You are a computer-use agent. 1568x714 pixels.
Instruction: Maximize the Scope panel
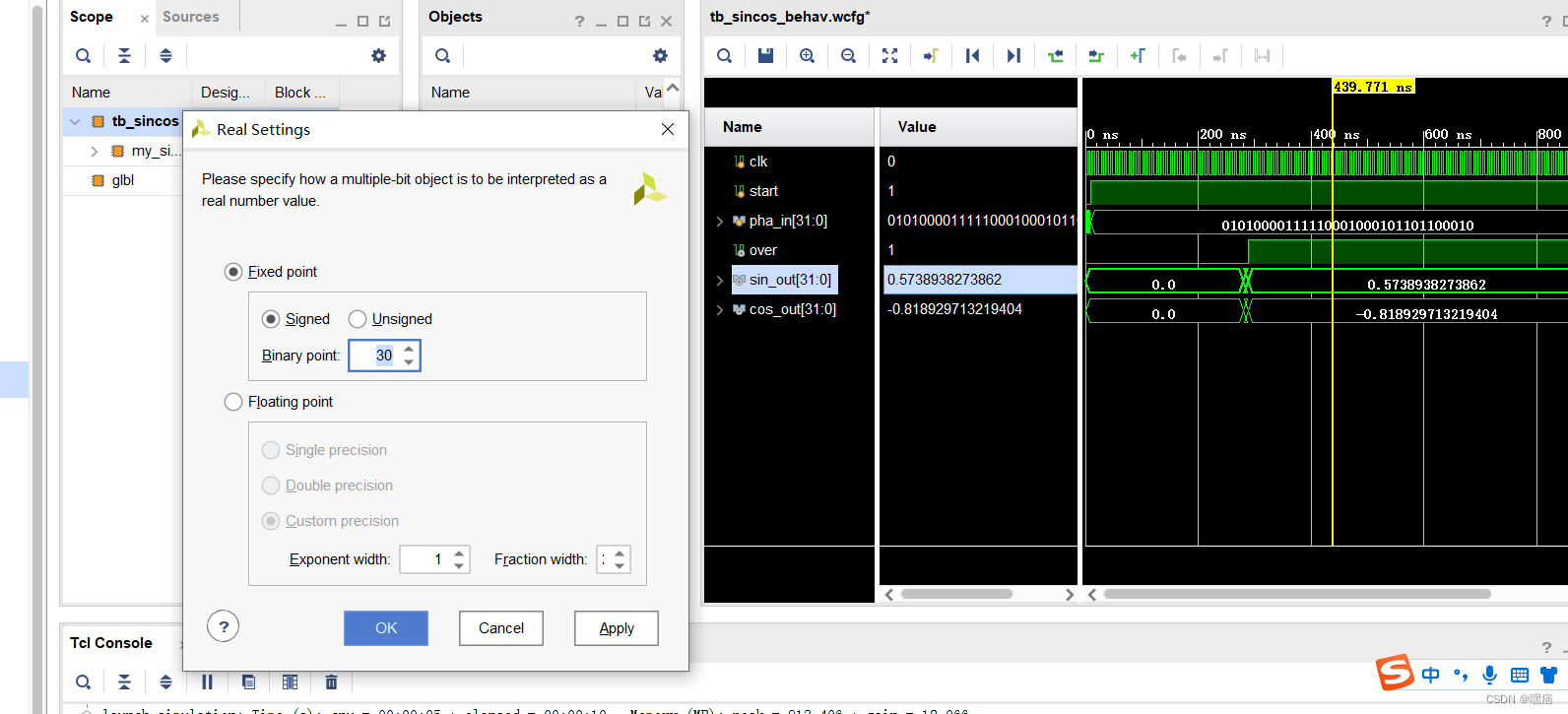click(362, 21)
